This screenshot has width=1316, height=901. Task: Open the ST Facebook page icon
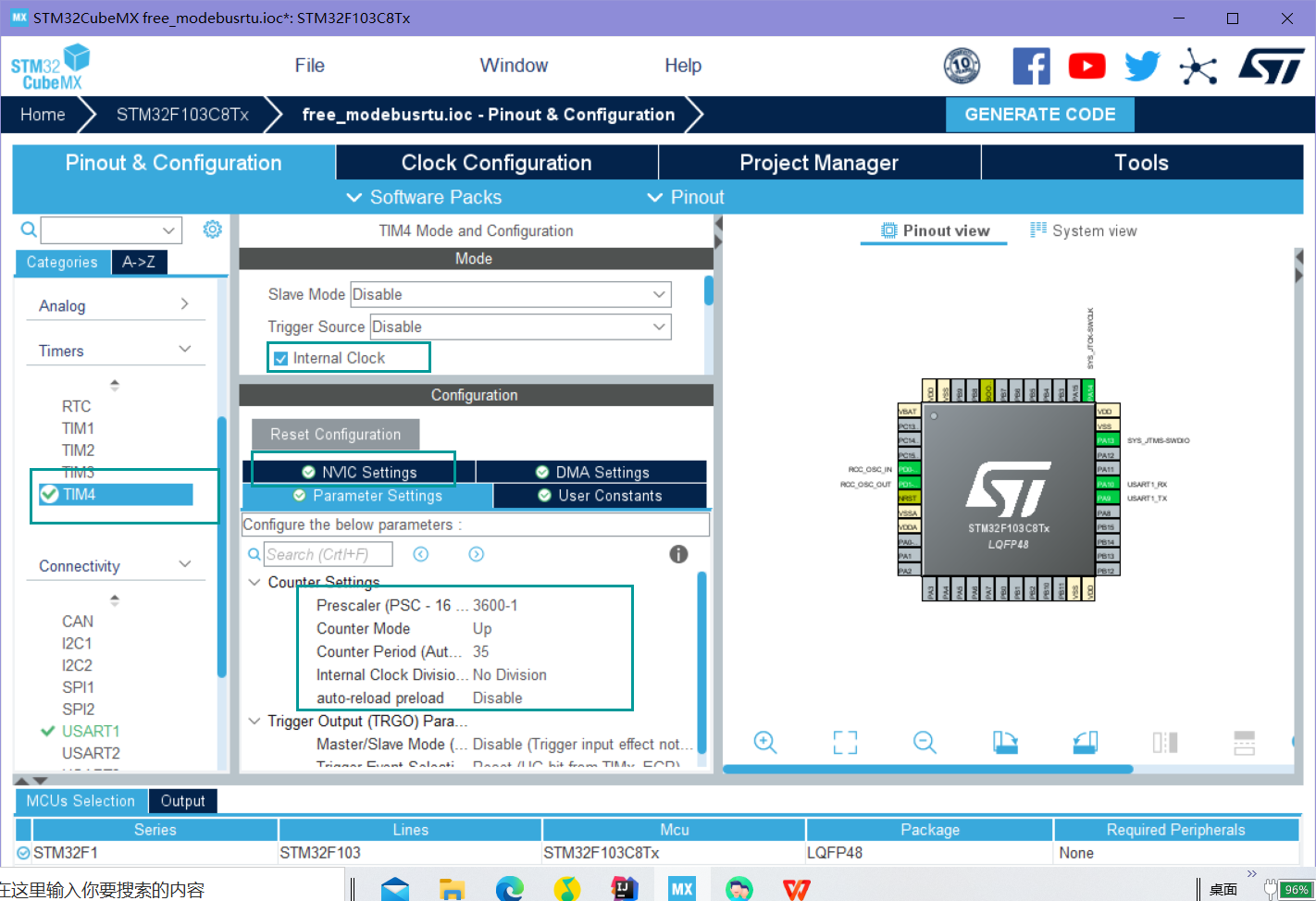pyautogui.click(x=1031, y=66)
